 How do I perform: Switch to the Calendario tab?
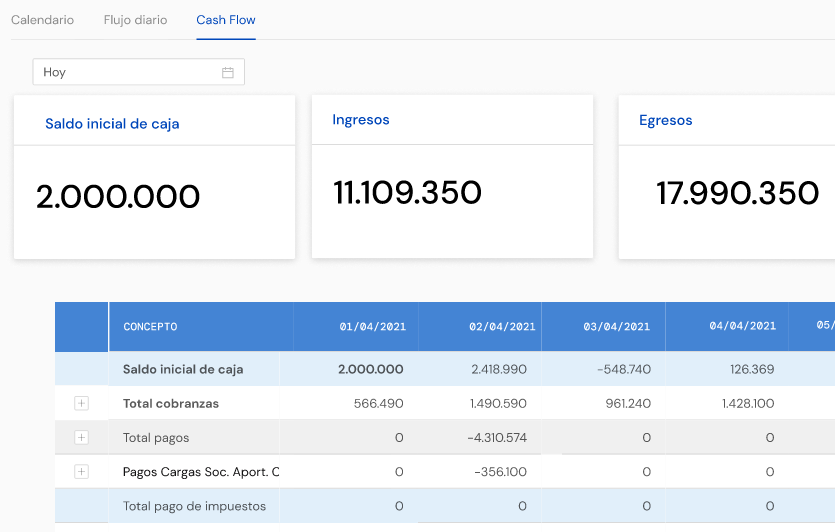point(42,20)
